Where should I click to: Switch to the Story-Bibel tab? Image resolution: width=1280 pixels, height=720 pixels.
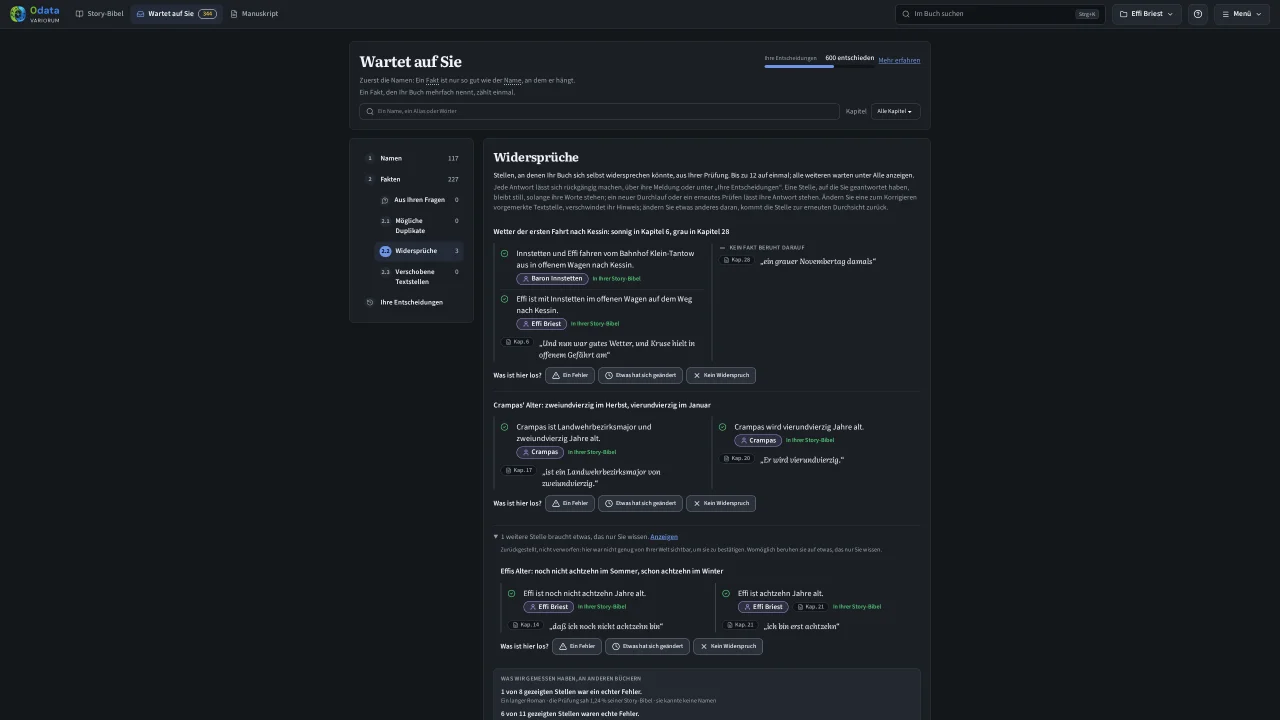tap(100, 14)
